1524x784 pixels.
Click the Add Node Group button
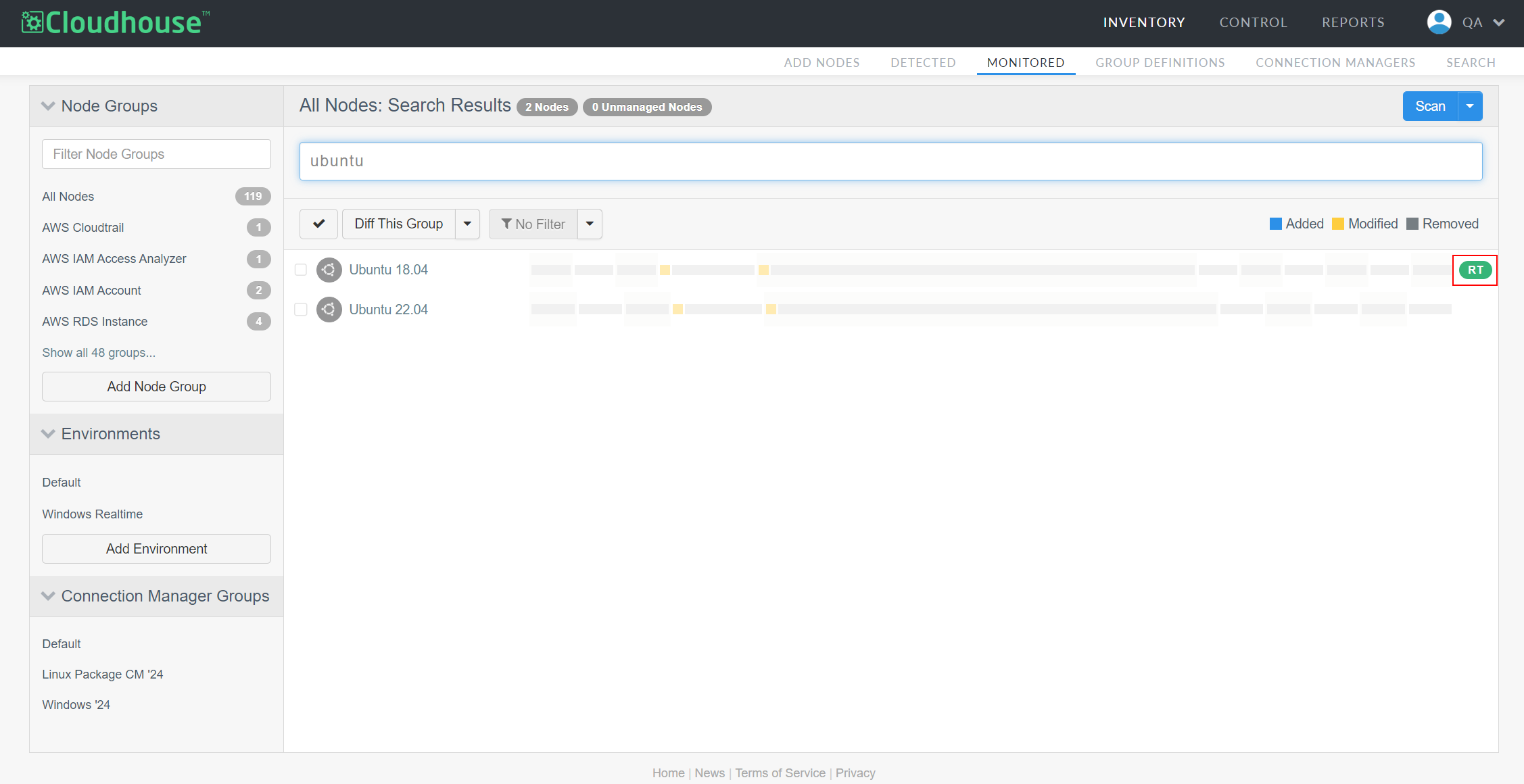click(x=156, y=387)
